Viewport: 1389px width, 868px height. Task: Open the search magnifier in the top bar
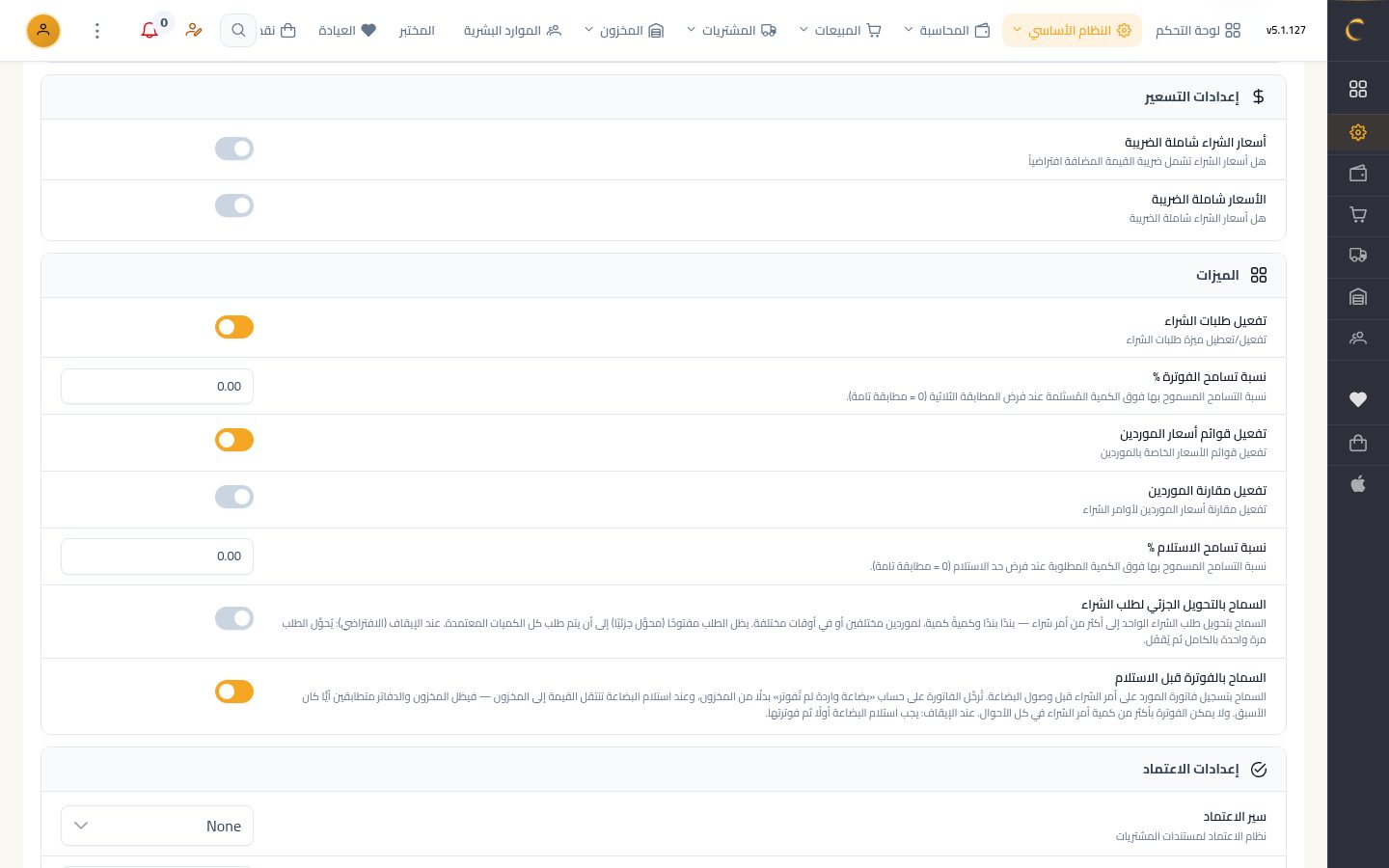point(238,31)
